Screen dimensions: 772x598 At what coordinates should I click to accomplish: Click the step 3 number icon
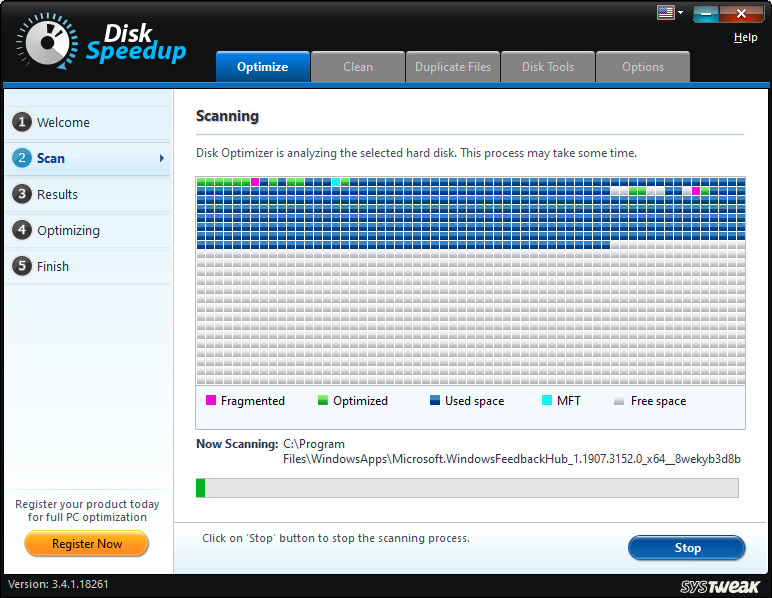tap(22, 194)
